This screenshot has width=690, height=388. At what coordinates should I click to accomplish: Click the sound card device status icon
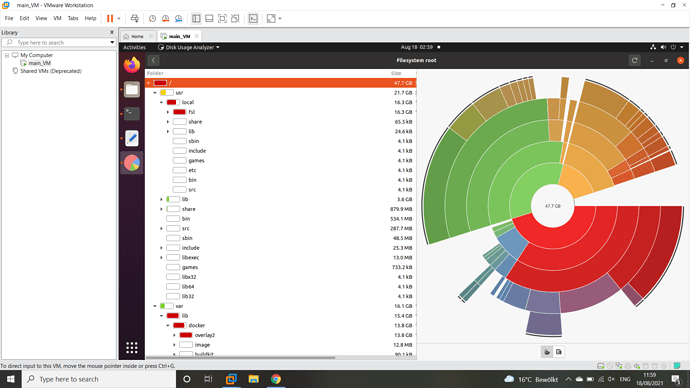pyautogui.click(x=637, y=366)
